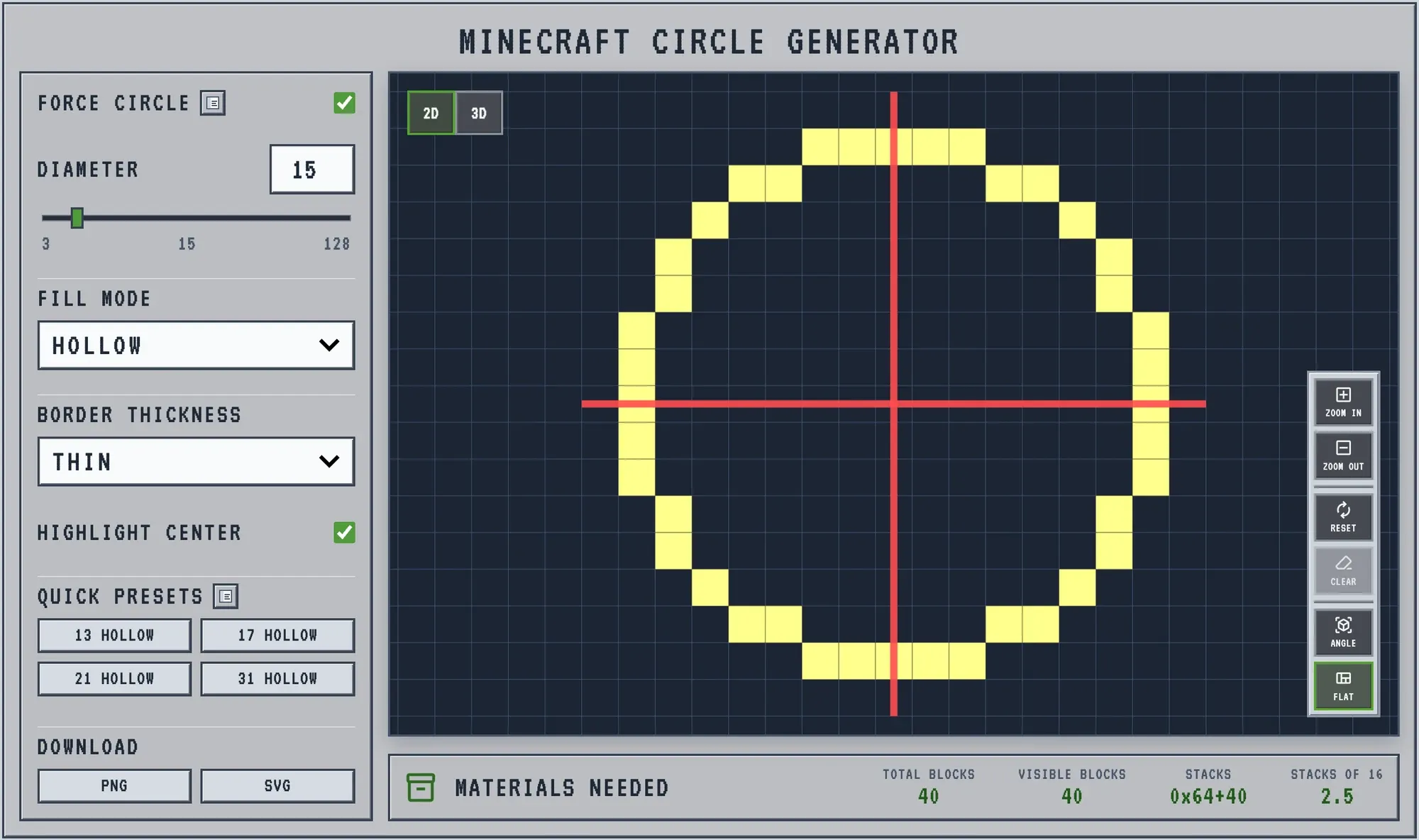Image resolution: width=1419 pixels, height=840 pixels.
Task: Expand the Border Thickness Thin dropdown
Action: 197,462
